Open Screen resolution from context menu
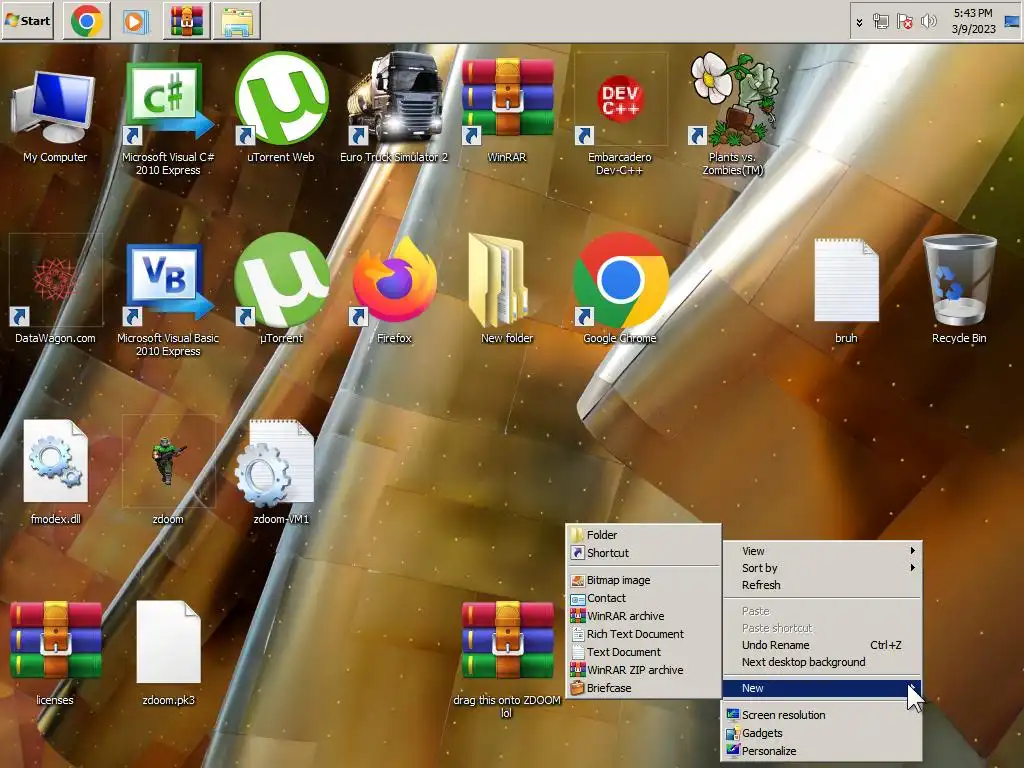Screen dimensions: 1024x768 (822, 714)
